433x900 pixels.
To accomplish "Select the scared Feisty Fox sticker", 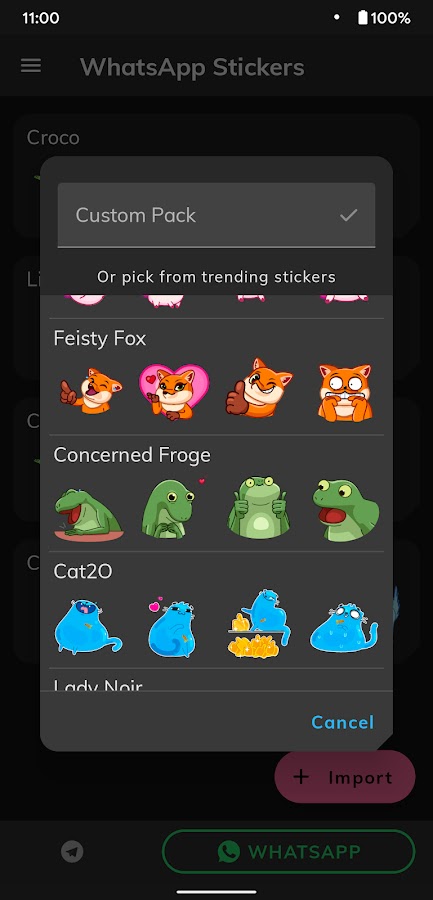I will 345,393.
